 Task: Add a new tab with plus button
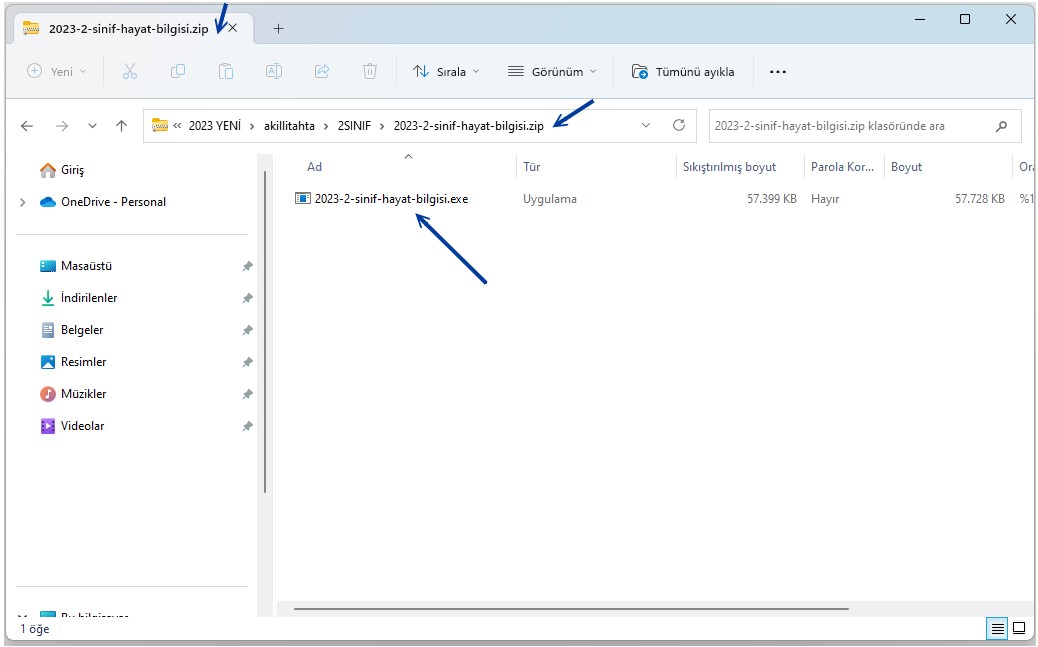click(x=278, y=29)
